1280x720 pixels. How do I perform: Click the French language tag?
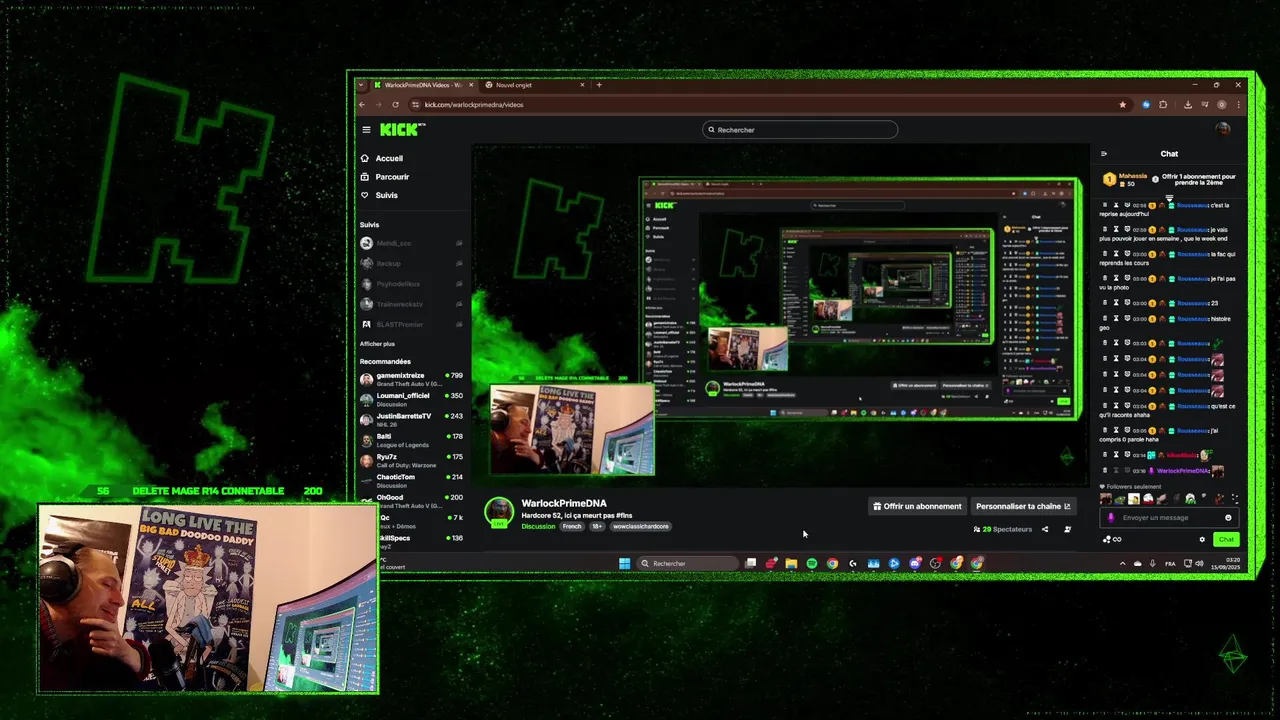click(572, 526)
